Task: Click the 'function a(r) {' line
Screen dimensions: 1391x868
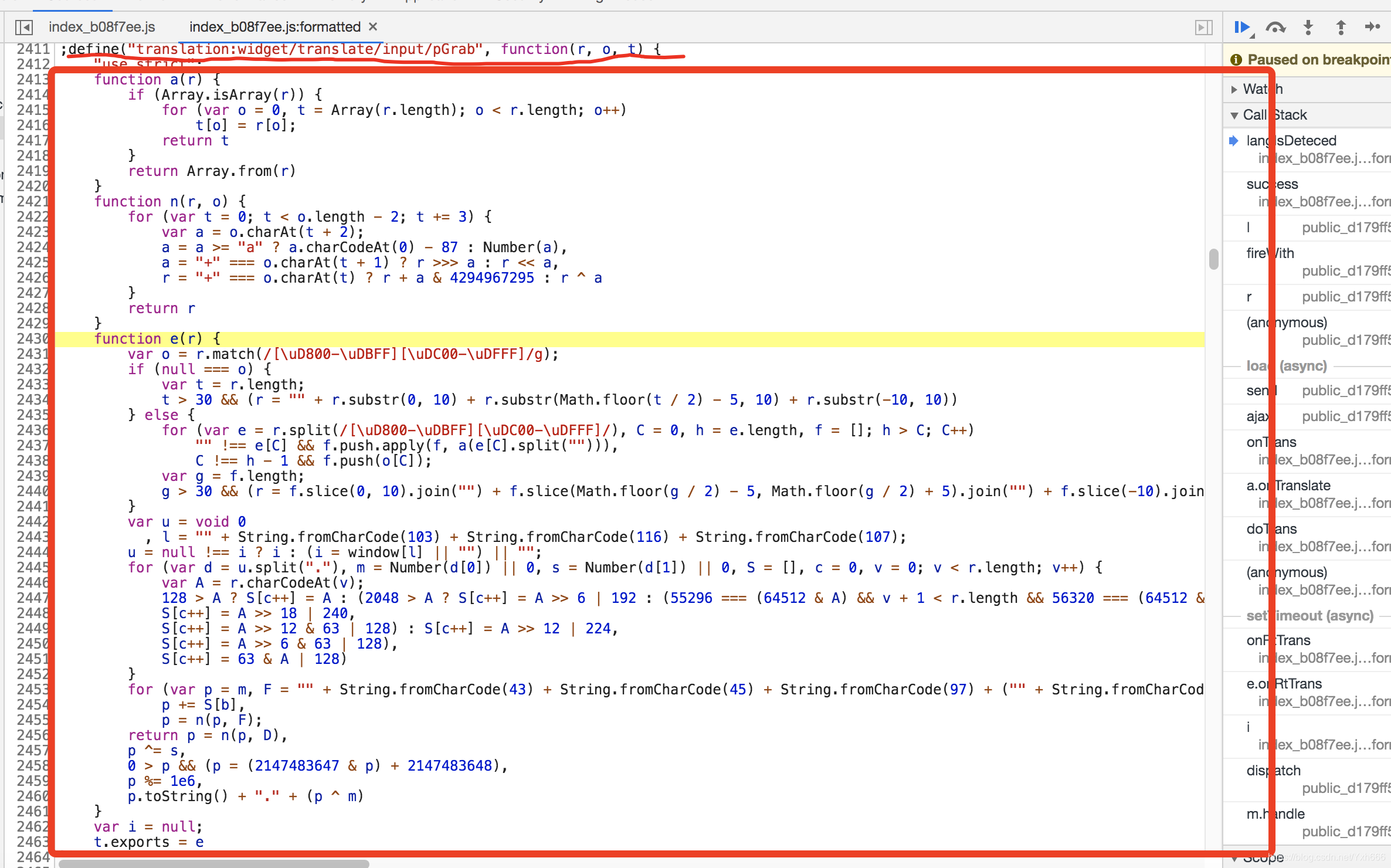Action: point(157,80)
